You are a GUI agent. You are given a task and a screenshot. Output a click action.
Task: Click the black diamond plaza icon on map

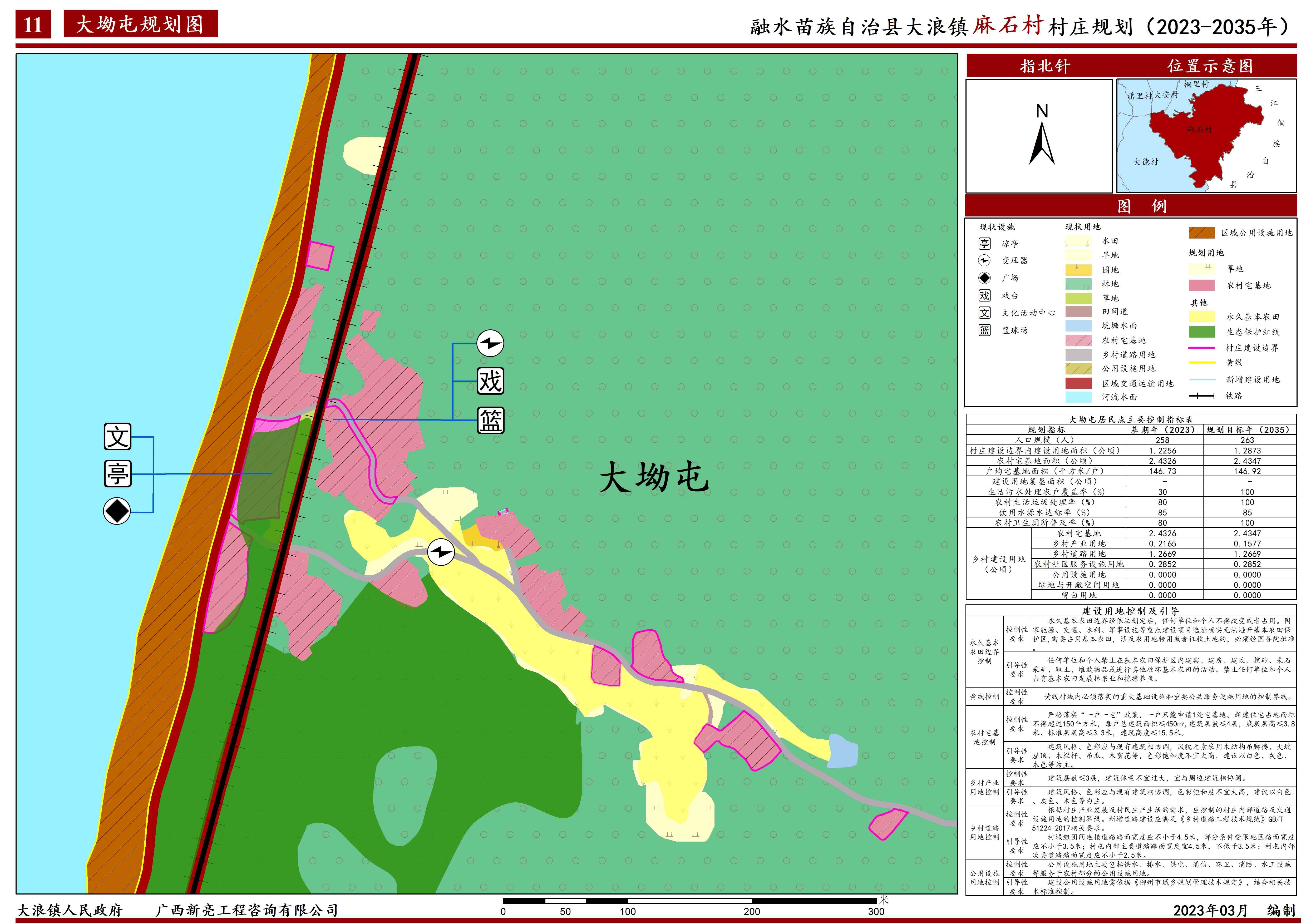coord(117,511)
